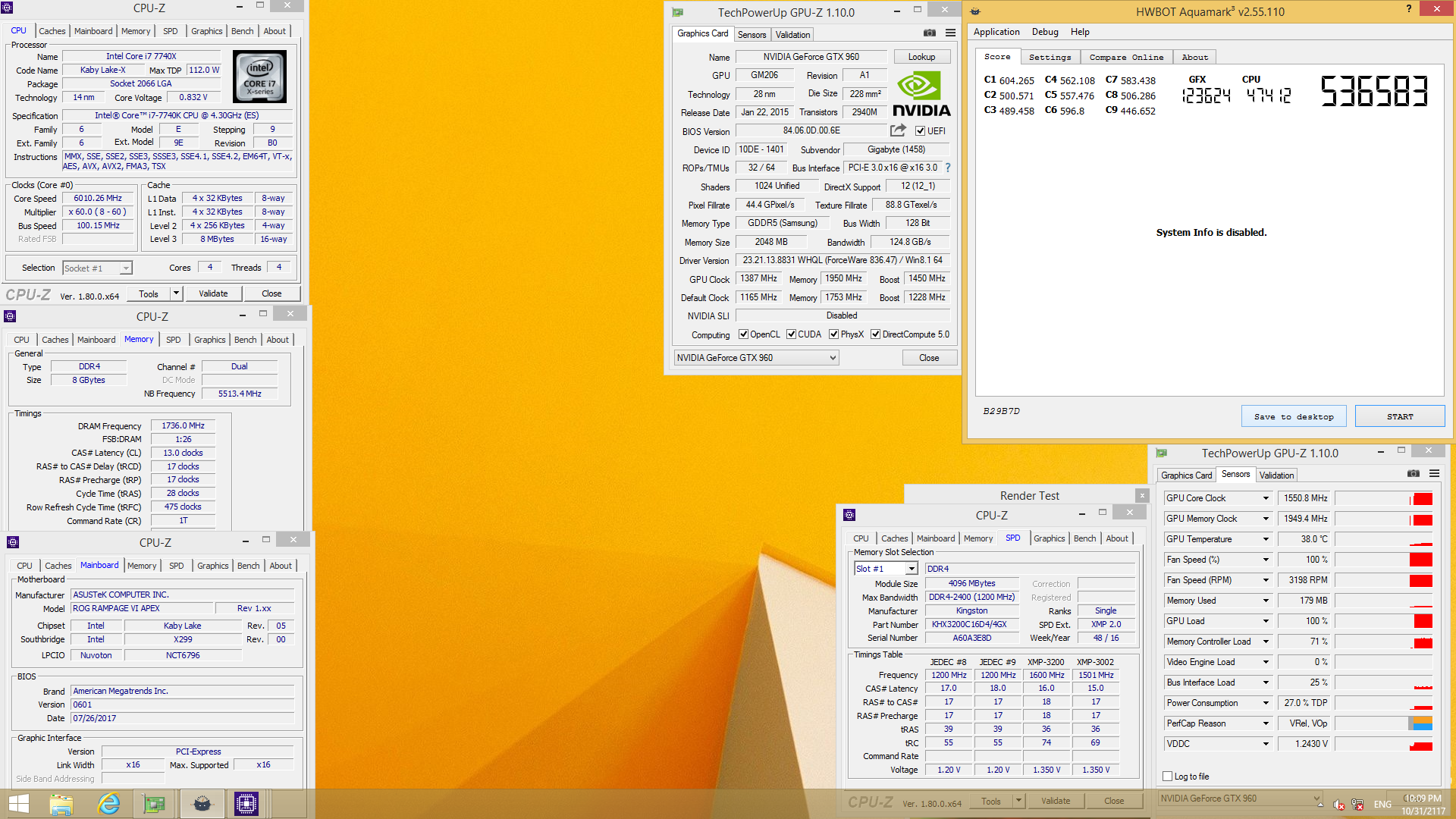
Task: Click the network tray icon
Action: pos(1357,805)
